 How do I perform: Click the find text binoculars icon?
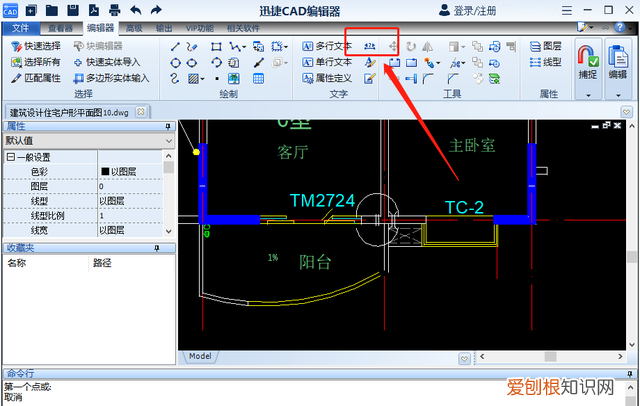(x=370, y=47)
